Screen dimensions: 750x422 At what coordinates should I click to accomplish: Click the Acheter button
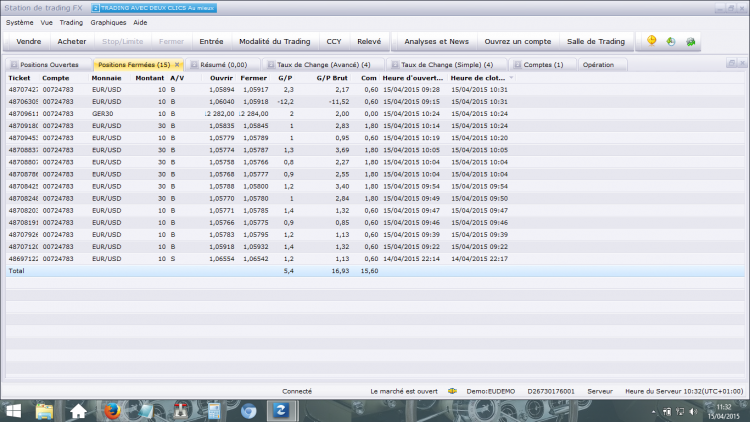pos(72,42)
